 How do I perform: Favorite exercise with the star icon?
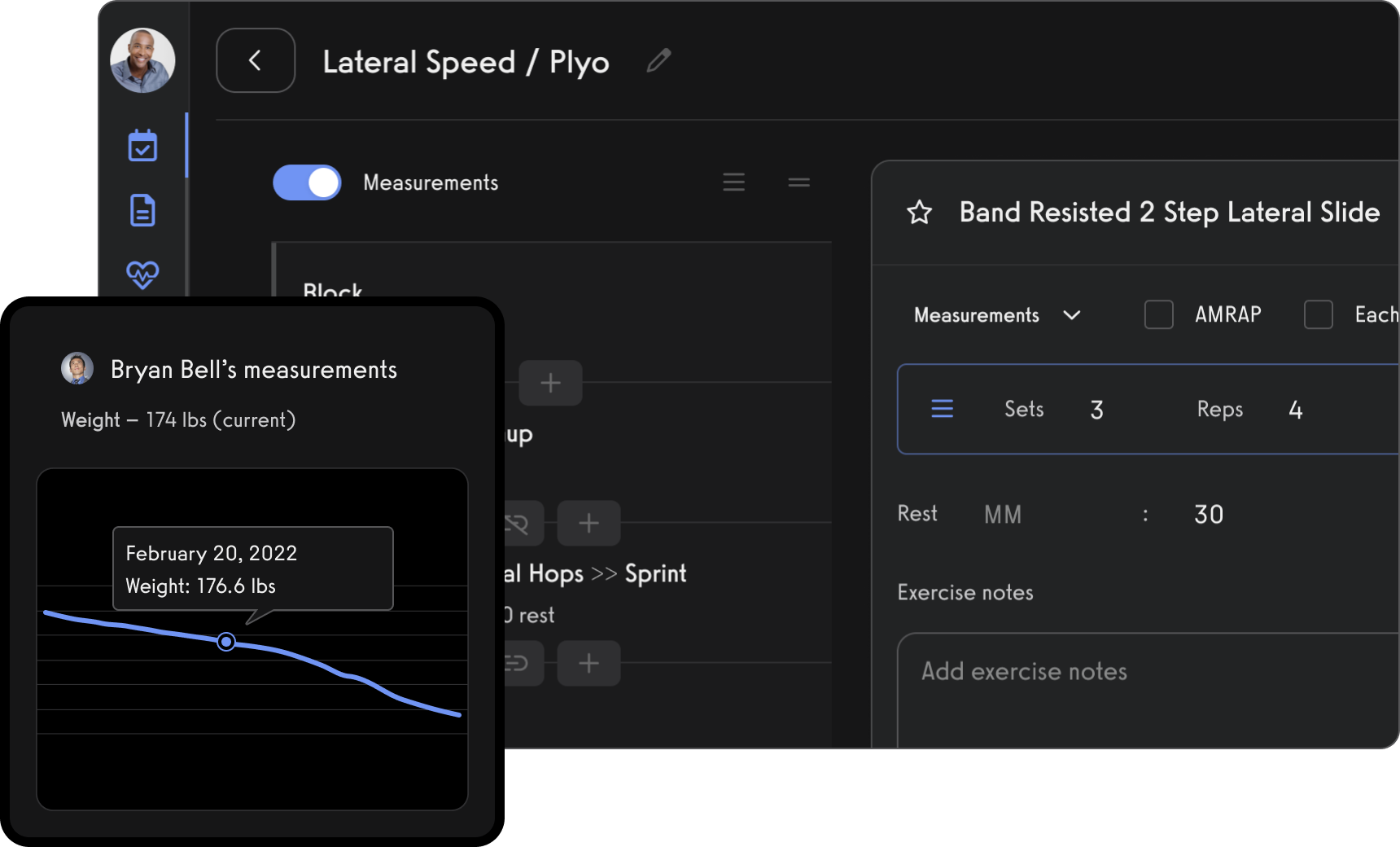[x=920, y=212]
